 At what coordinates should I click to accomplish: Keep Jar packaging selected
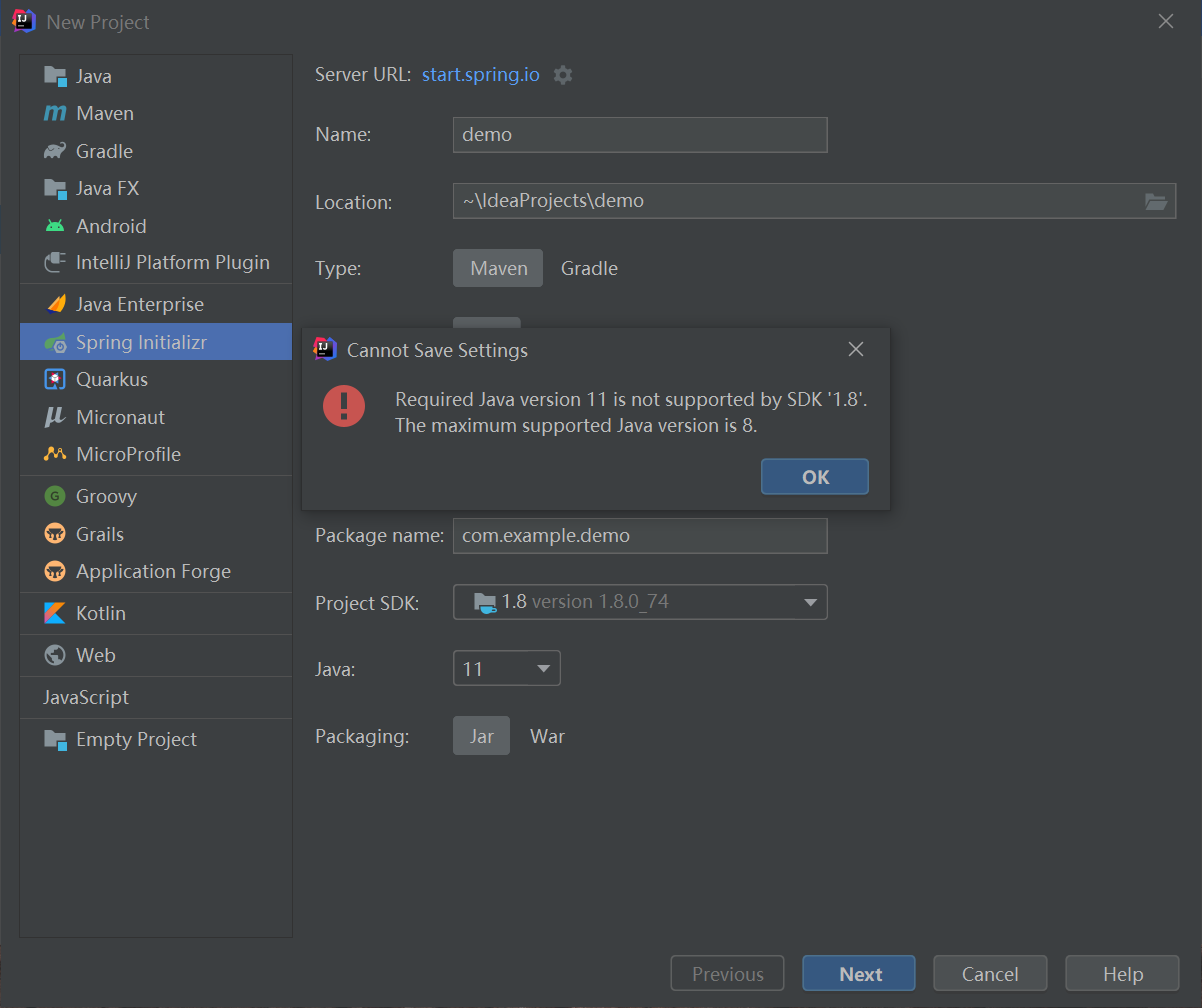(481, 736)
